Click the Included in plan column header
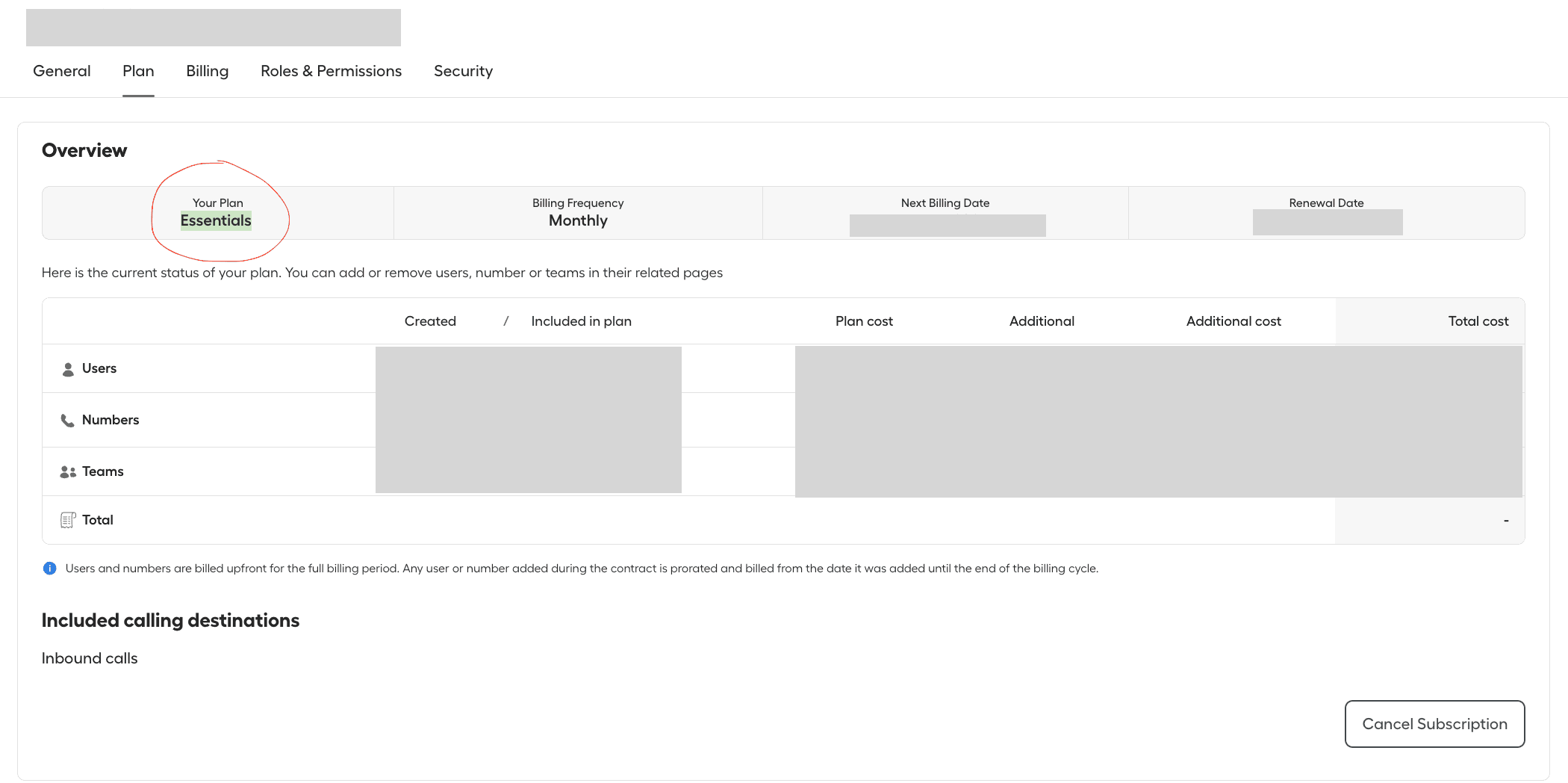1568x783 pixels. tap(581, 321)
